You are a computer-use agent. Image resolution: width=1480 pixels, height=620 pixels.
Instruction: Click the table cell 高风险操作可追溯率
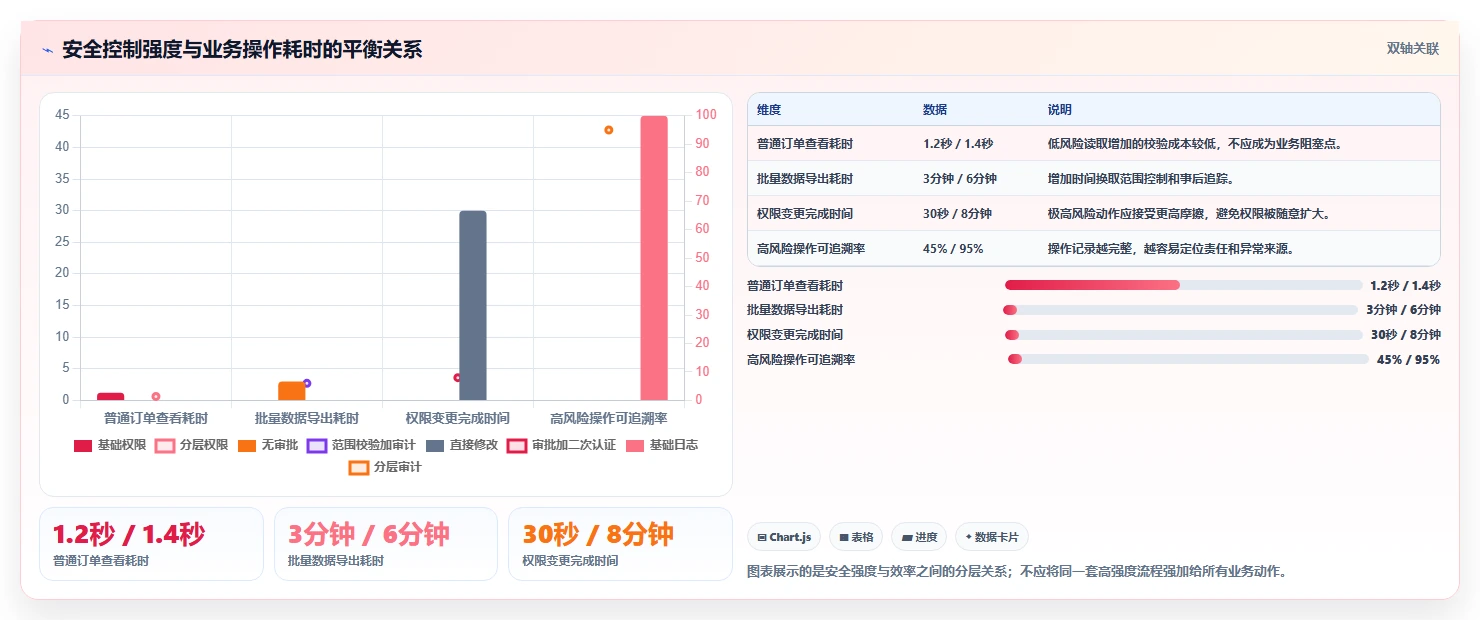pyautogui.click(x=811, y=249)
